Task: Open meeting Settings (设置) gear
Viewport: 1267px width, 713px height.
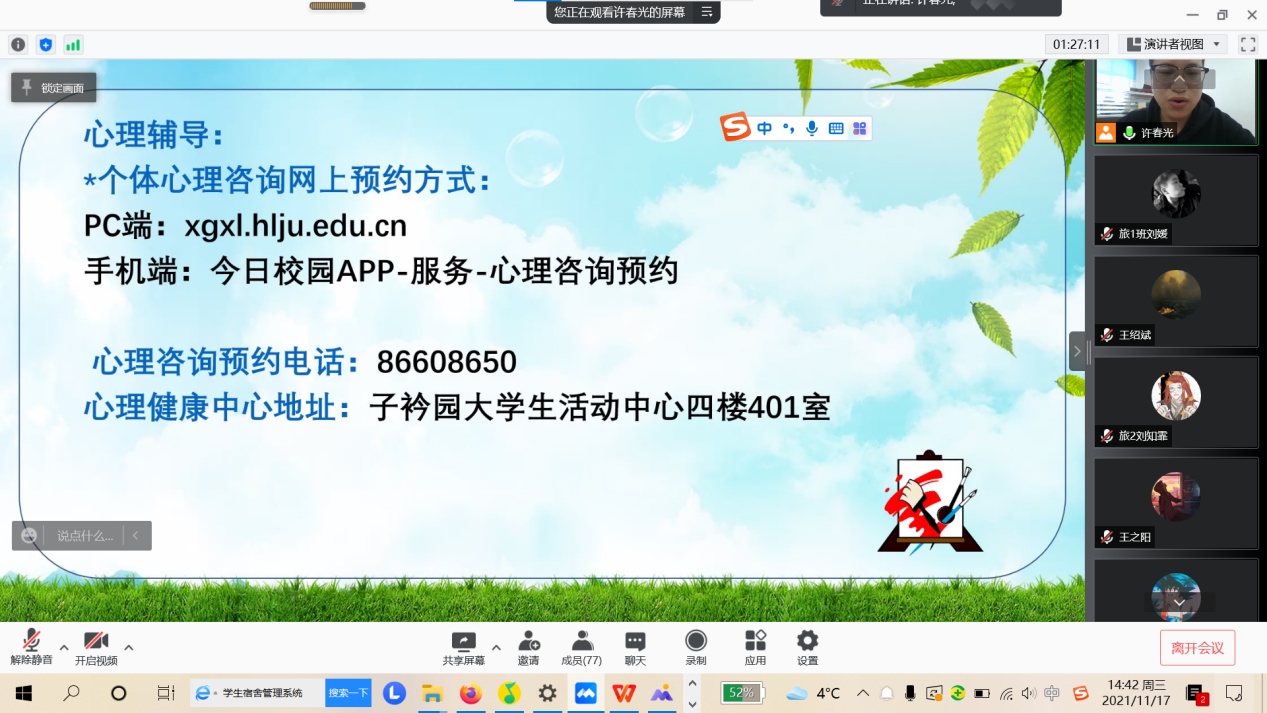Action: point(807,647)
